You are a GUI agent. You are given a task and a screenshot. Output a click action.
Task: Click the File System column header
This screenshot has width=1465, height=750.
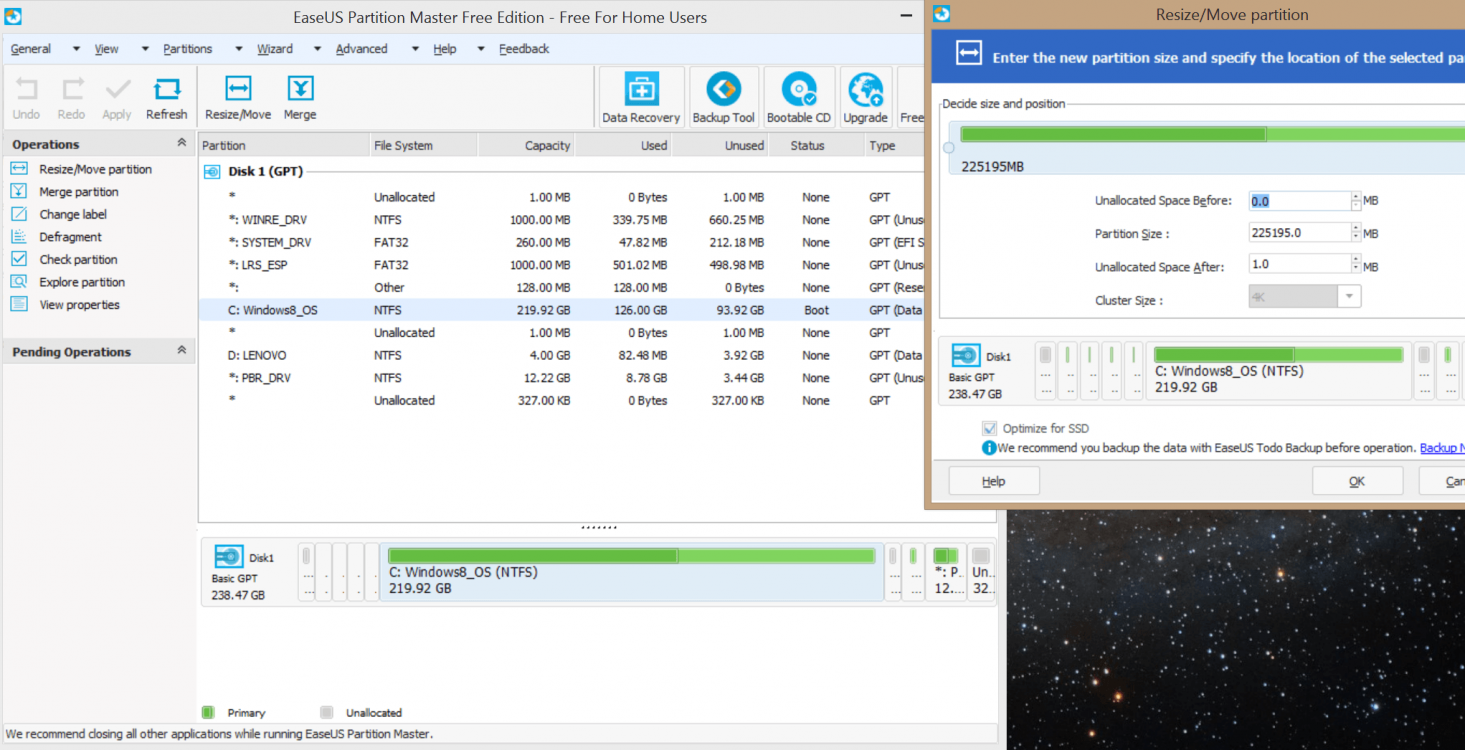(424, 145)
